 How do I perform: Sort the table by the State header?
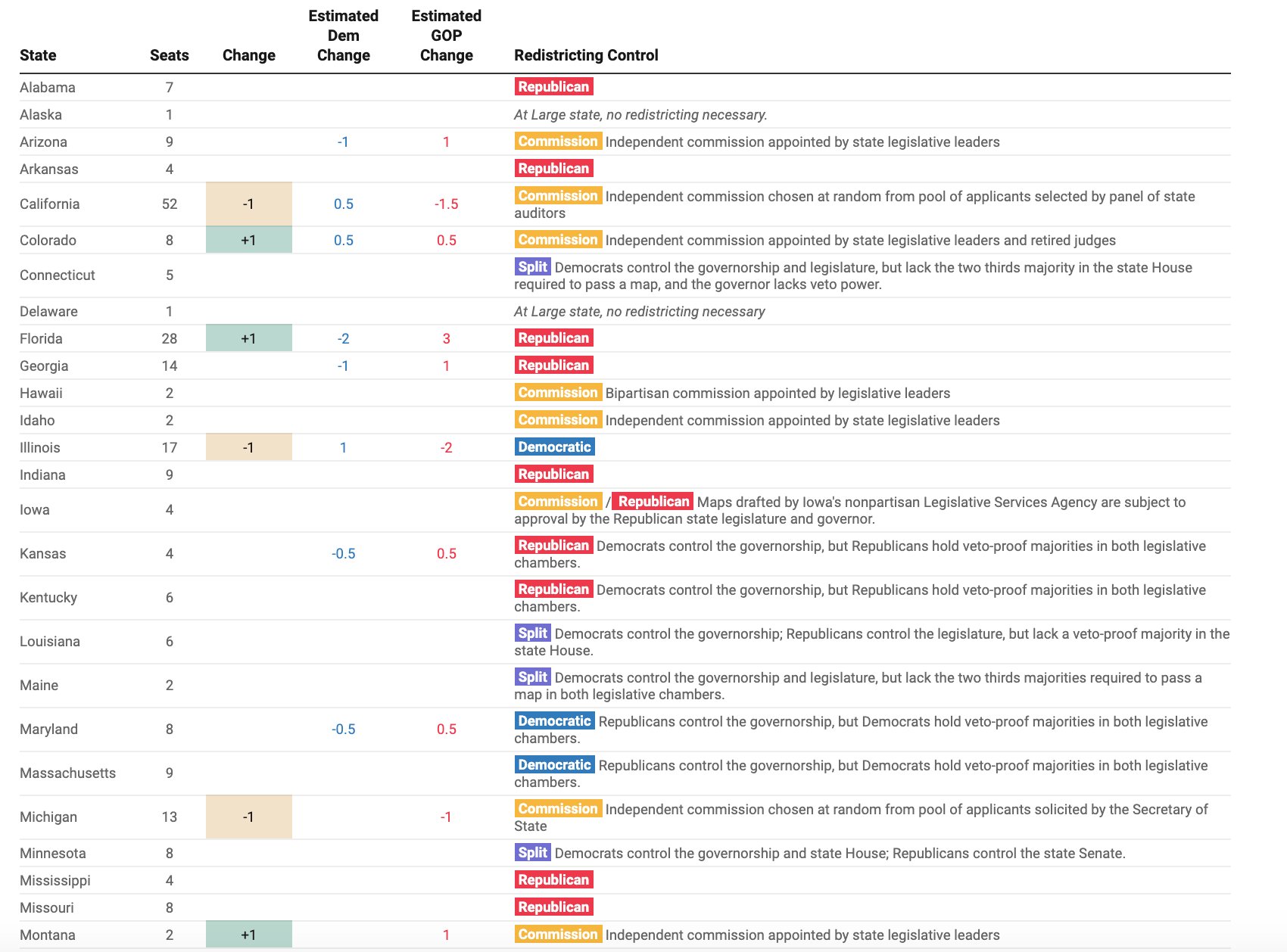coord(38,54)
